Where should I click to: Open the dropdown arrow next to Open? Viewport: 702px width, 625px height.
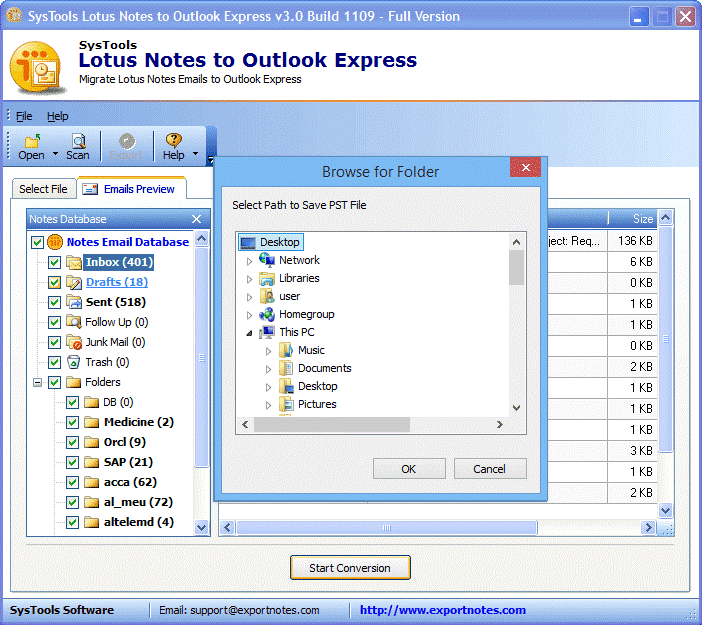56,154
